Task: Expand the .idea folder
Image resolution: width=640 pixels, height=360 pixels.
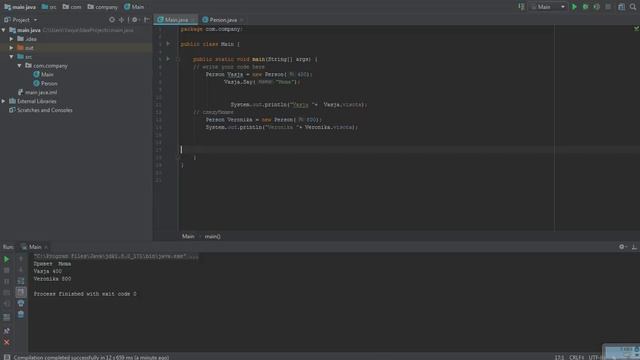Action: pyautogui.click(x=11, y=39)
